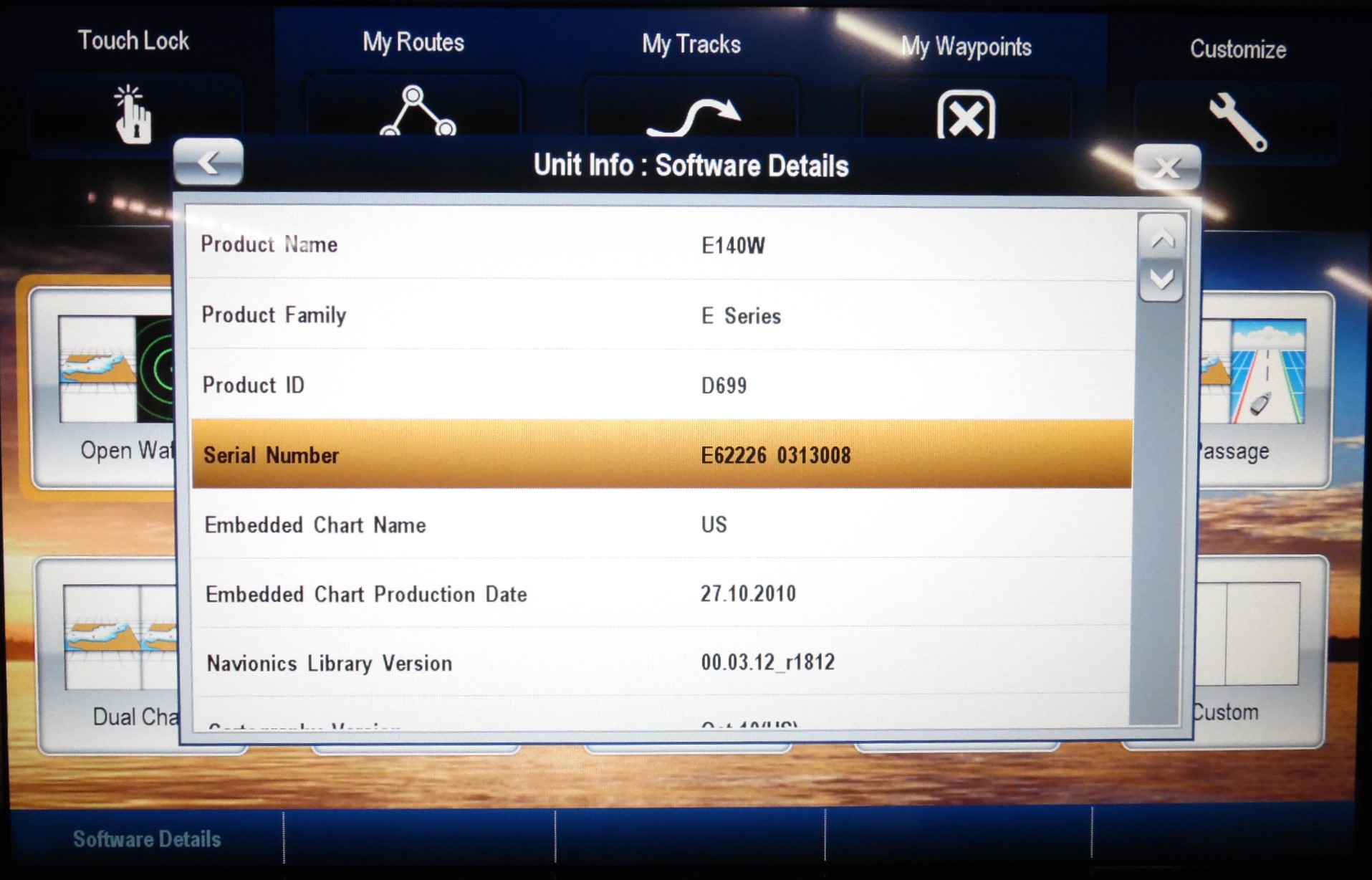Image resolution: width=1372 pixels, height=880 pixels.
Task: Open My Routes icon
Action: coord(417,110)
